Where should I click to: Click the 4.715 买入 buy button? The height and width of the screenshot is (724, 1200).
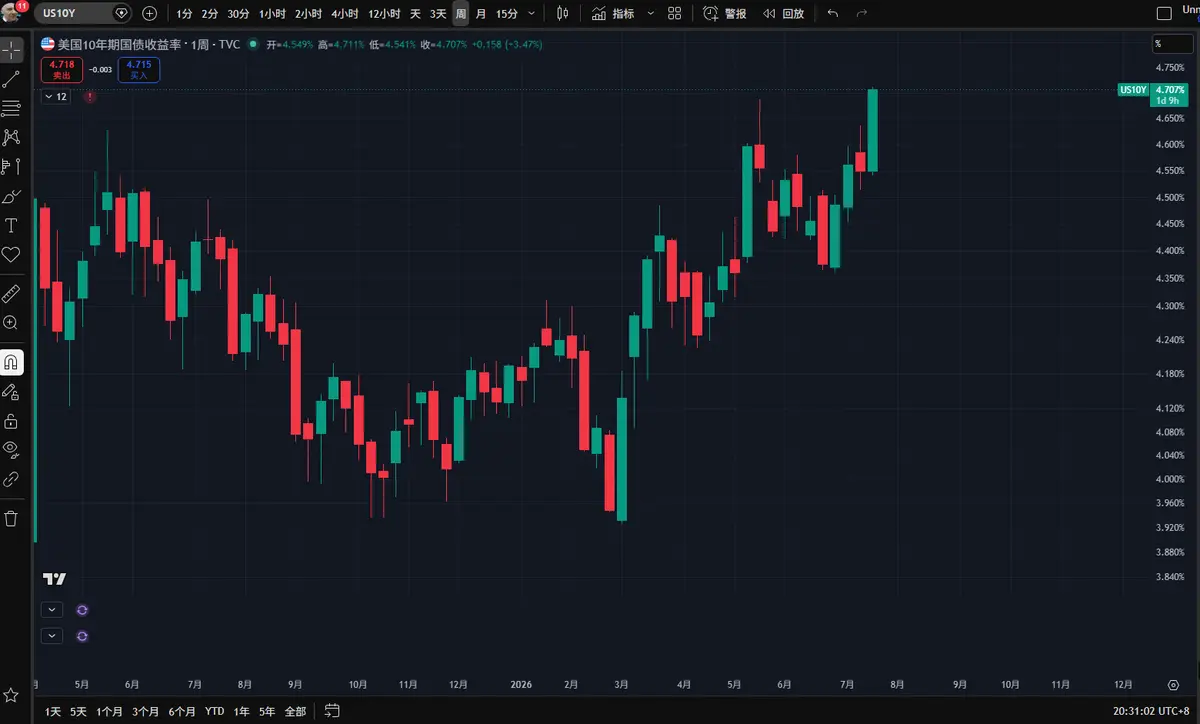click(138, 70)
